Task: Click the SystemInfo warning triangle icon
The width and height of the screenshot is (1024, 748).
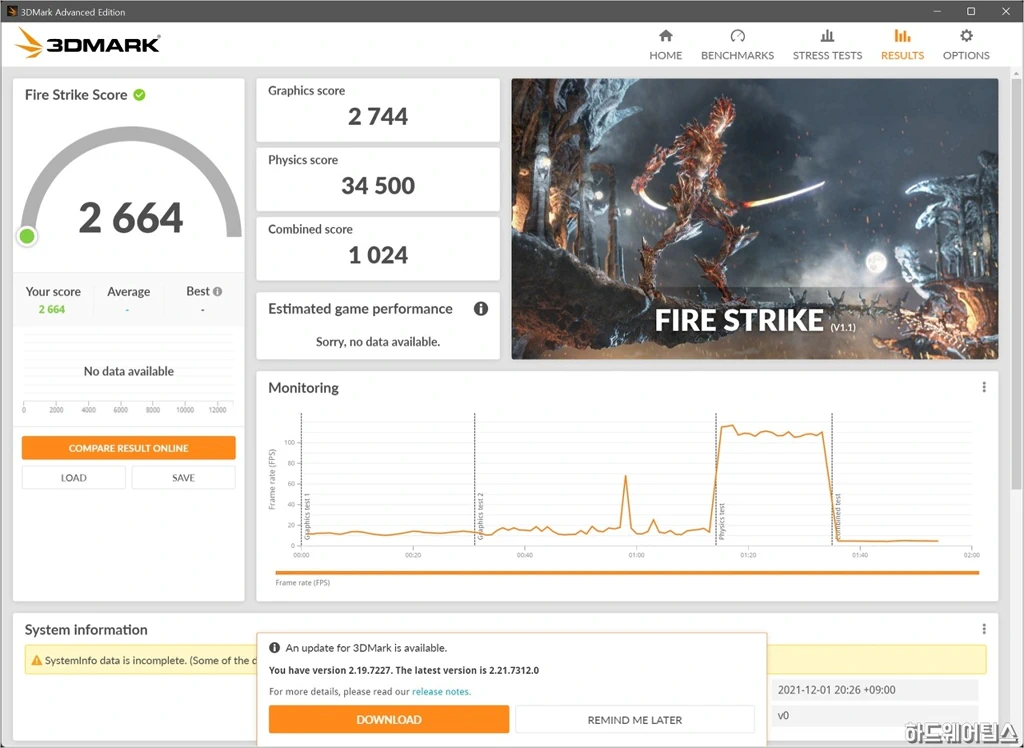Action: pos(37,660)
